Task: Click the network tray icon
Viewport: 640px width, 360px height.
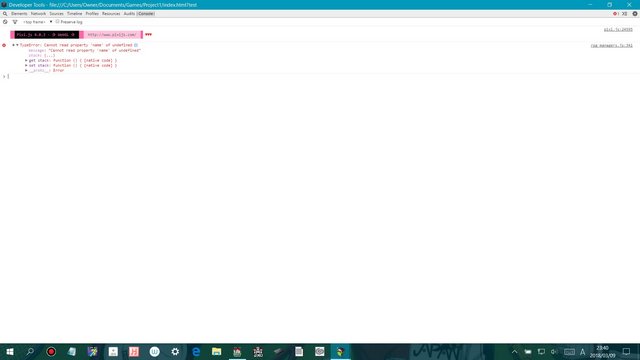Action: 541,351
